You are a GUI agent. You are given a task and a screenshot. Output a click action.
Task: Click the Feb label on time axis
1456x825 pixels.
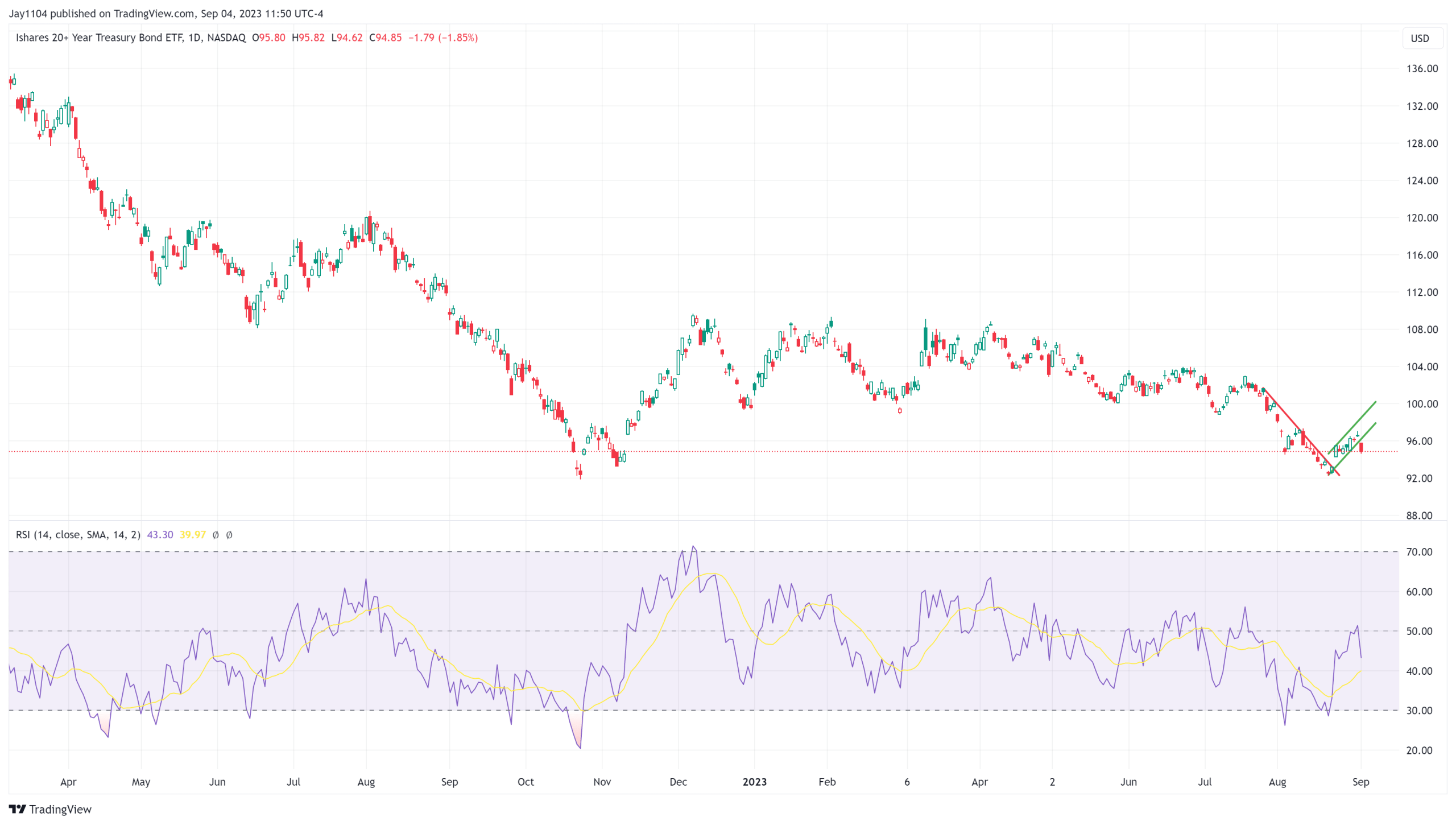coord(827,782)
